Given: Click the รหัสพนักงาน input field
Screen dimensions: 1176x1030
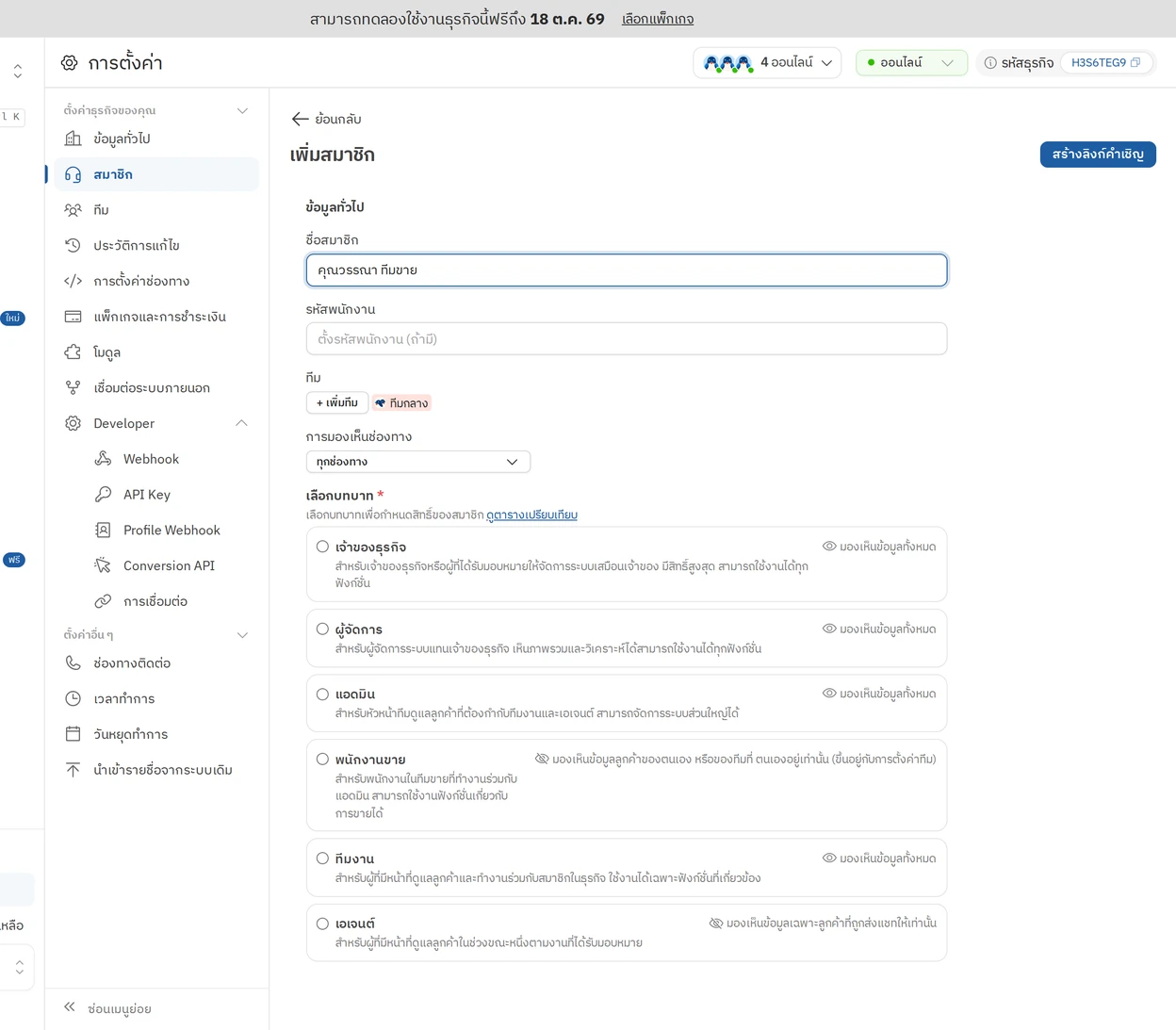Looking at the screenshot, I should (627, 339).
